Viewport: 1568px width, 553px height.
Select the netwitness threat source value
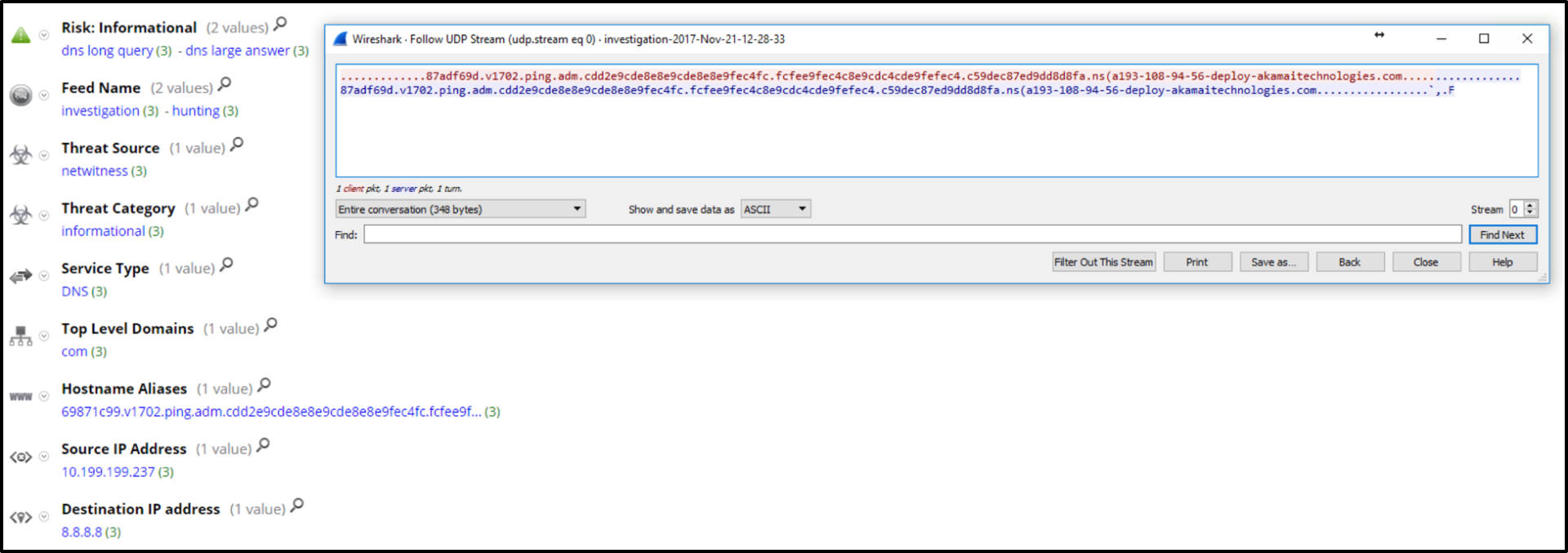point(95,171)
